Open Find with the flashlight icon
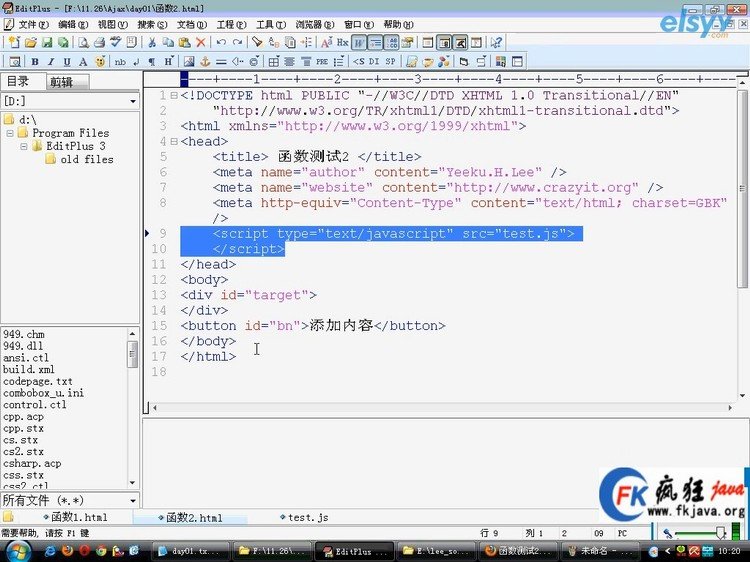The image size is (750, 562). [x=257, y=43]
